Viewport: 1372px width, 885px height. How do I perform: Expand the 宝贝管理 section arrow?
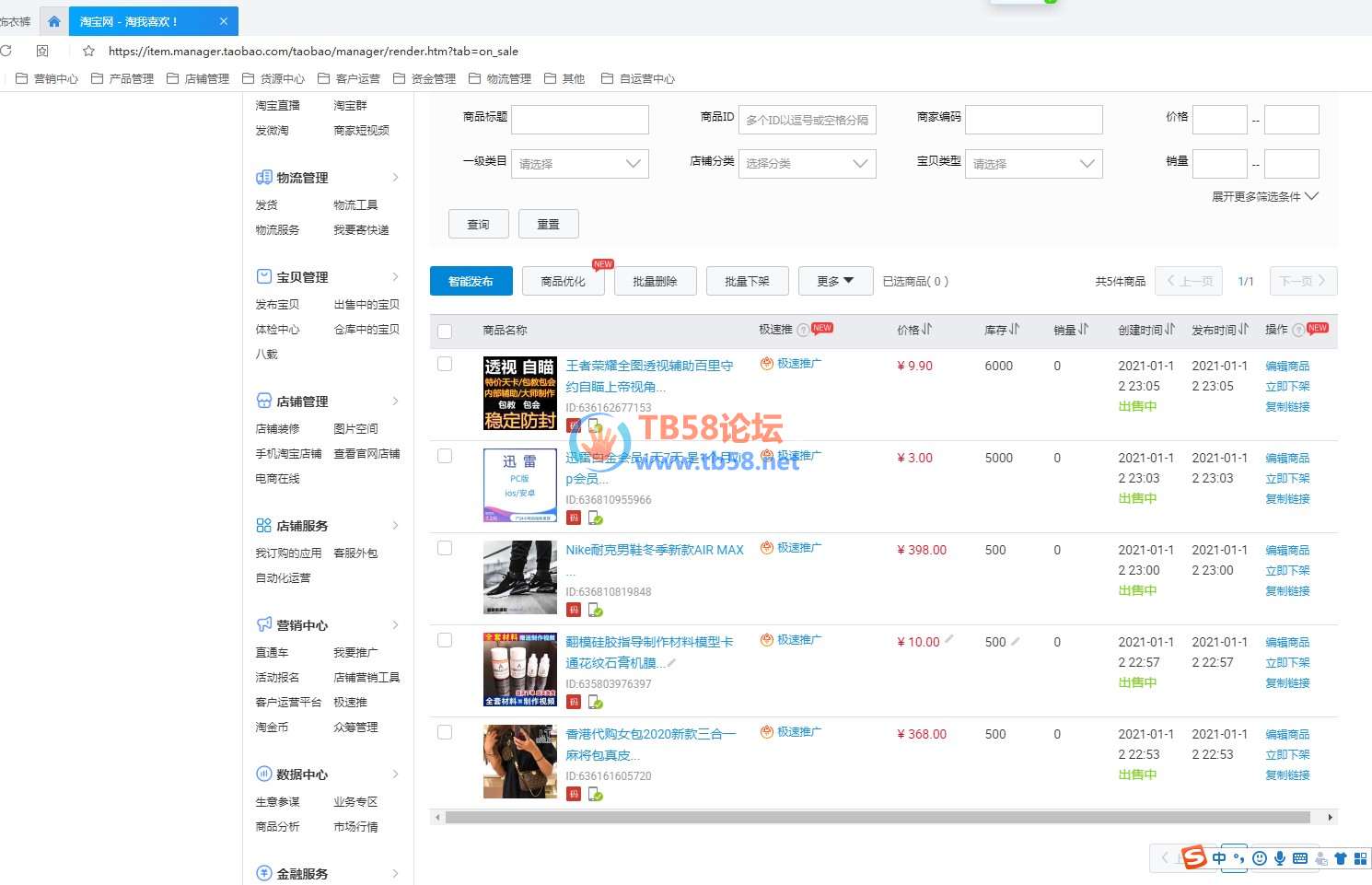click(396, 276)
